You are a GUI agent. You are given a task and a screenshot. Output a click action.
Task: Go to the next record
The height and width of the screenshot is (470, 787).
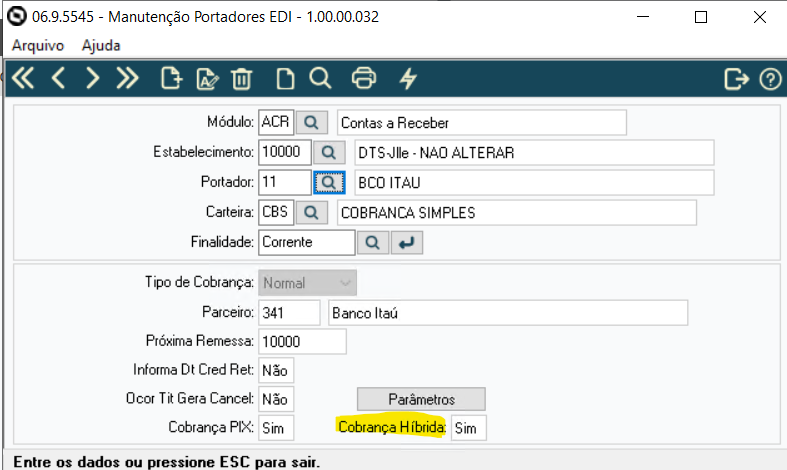92,79
